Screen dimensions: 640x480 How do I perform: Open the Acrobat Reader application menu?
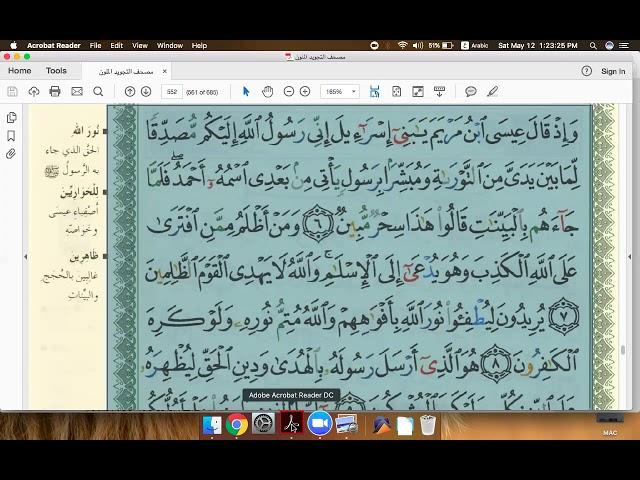click(x=53, y=45)
